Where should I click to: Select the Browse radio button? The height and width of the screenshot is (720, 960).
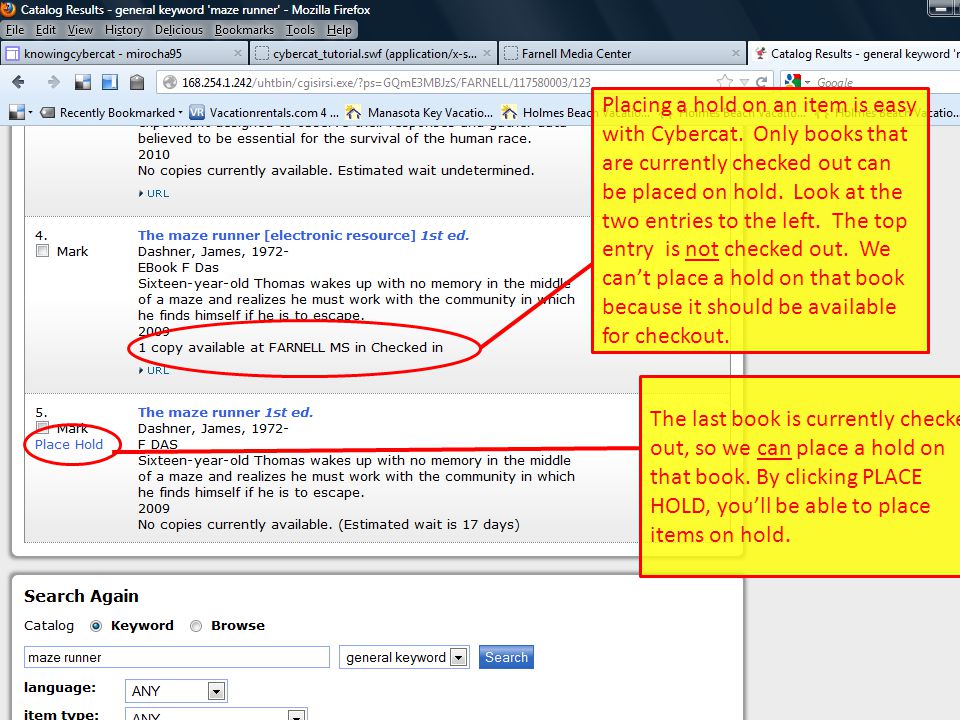point(196,626)
